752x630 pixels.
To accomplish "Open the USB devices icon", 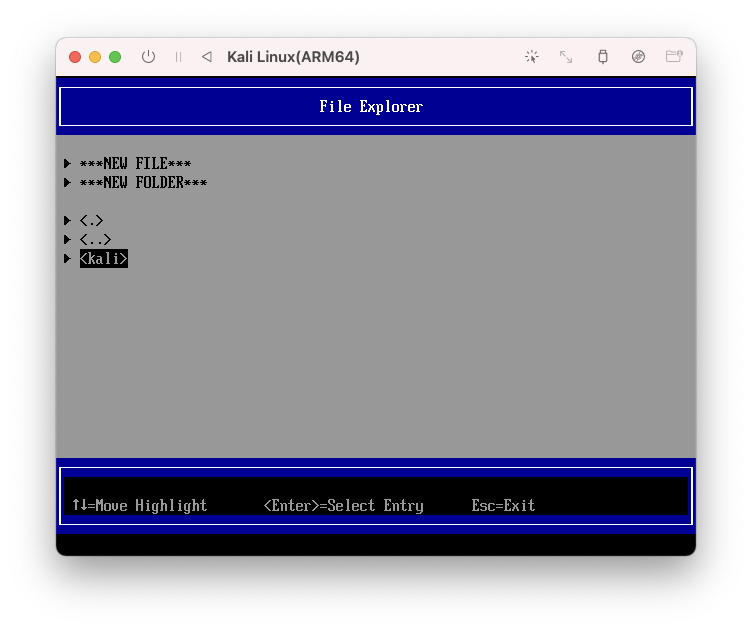I will (603, 57).
